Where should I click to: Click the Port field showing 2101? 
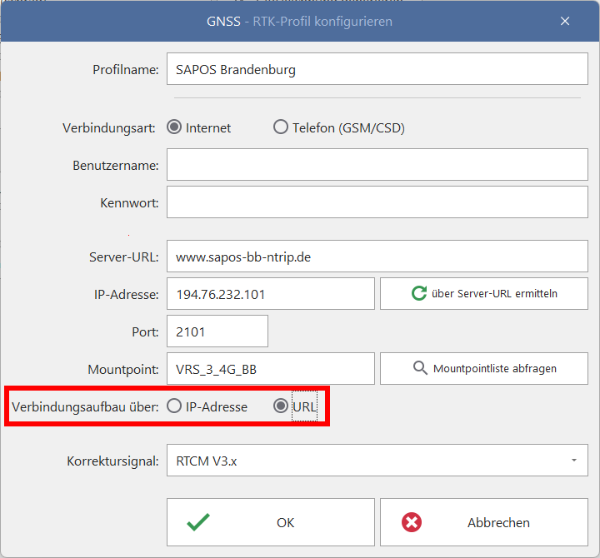[x=217, y=331]
